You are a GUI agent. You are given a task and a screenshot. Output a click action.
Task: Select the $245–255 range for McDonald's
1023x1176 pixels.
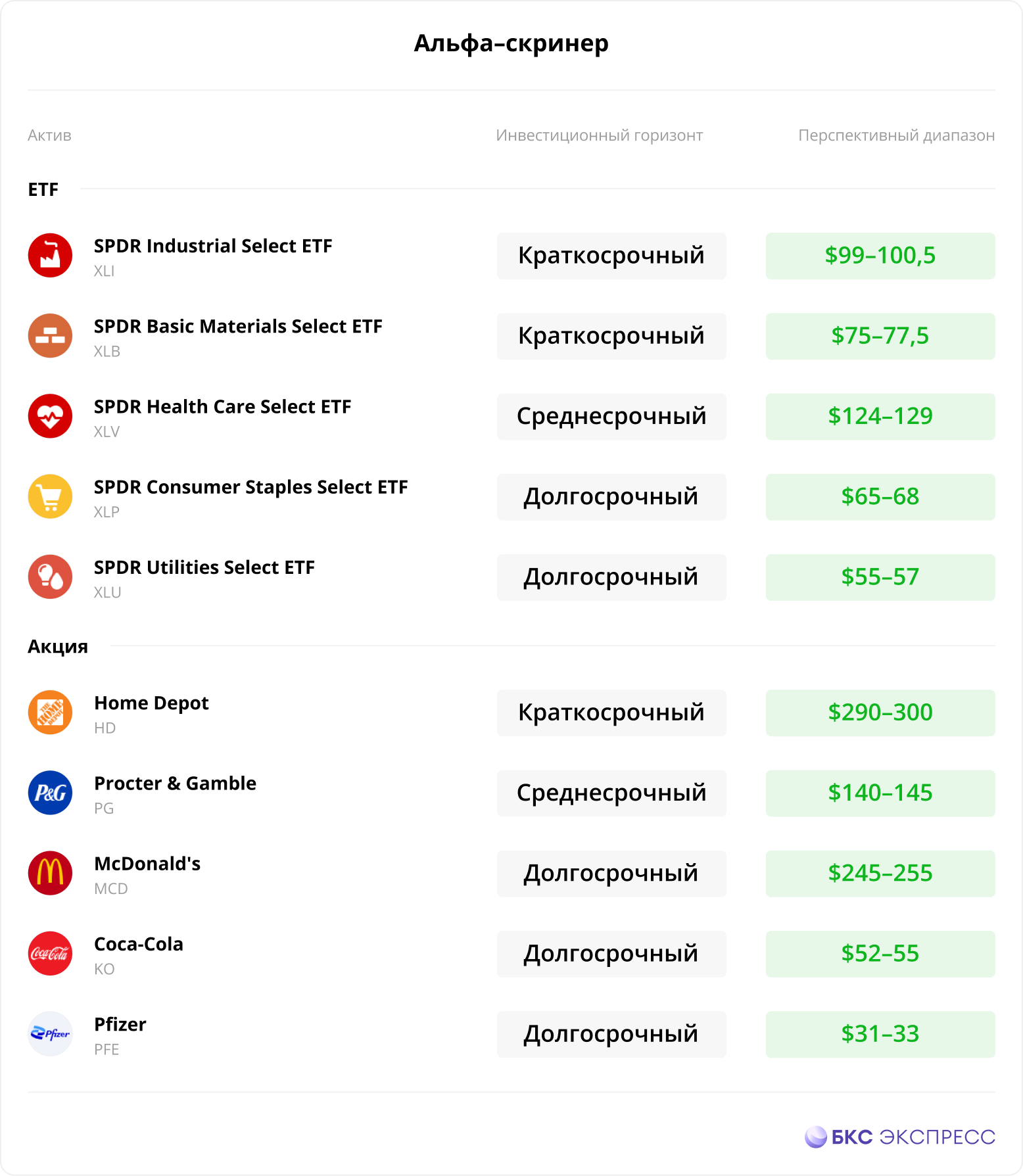point(880,874)
